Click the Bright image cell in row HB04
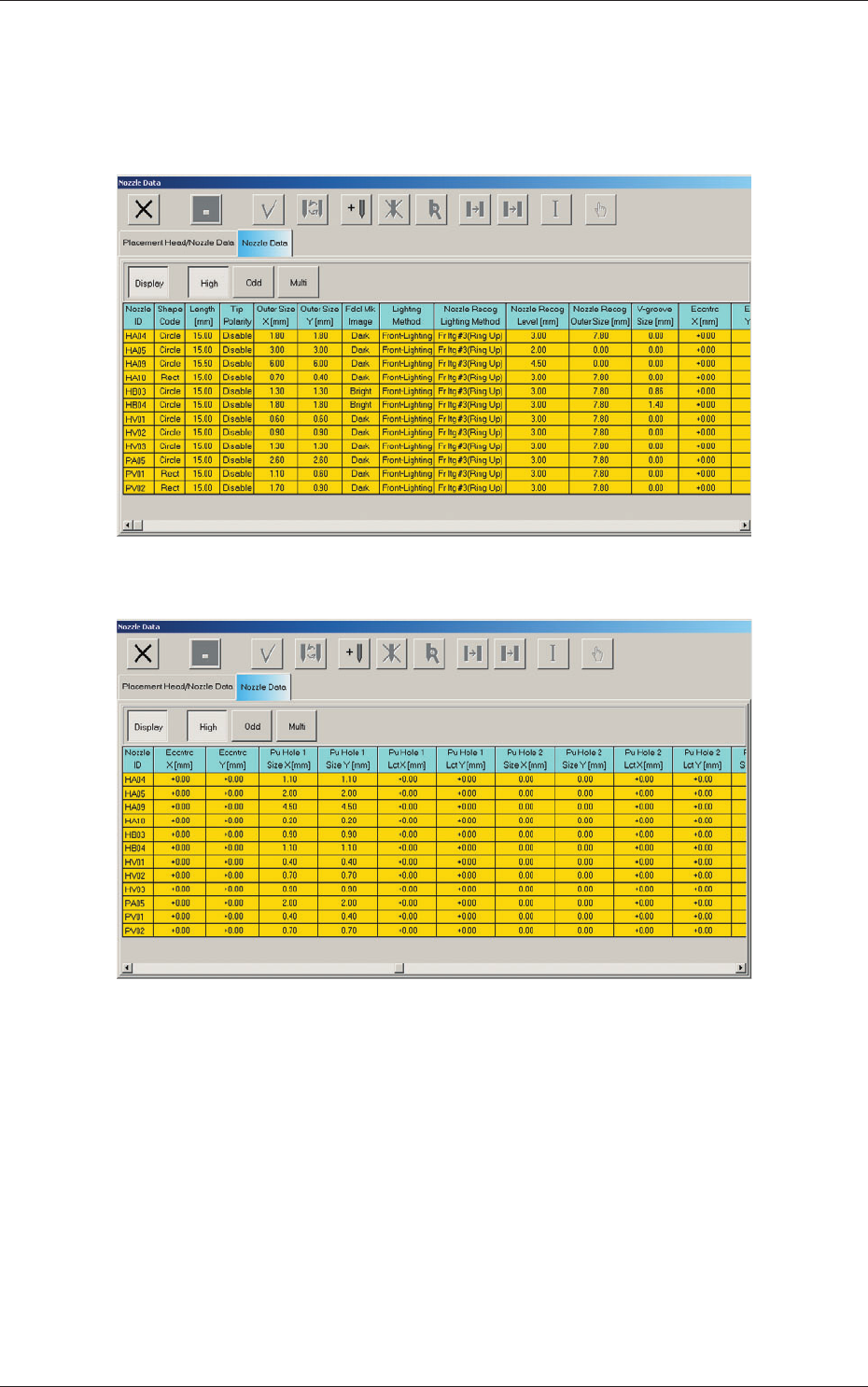 (x=360, y=405)
